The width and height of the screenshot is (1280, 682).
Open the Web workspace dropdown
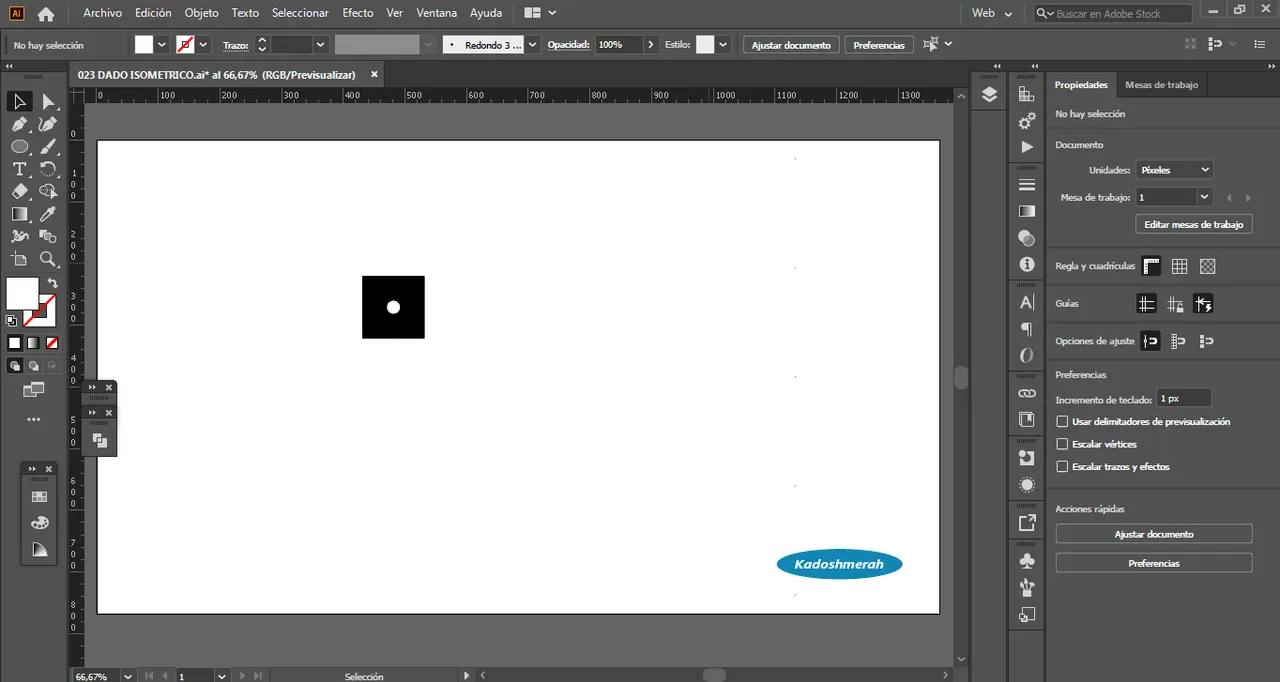click(x=992, y=13)
